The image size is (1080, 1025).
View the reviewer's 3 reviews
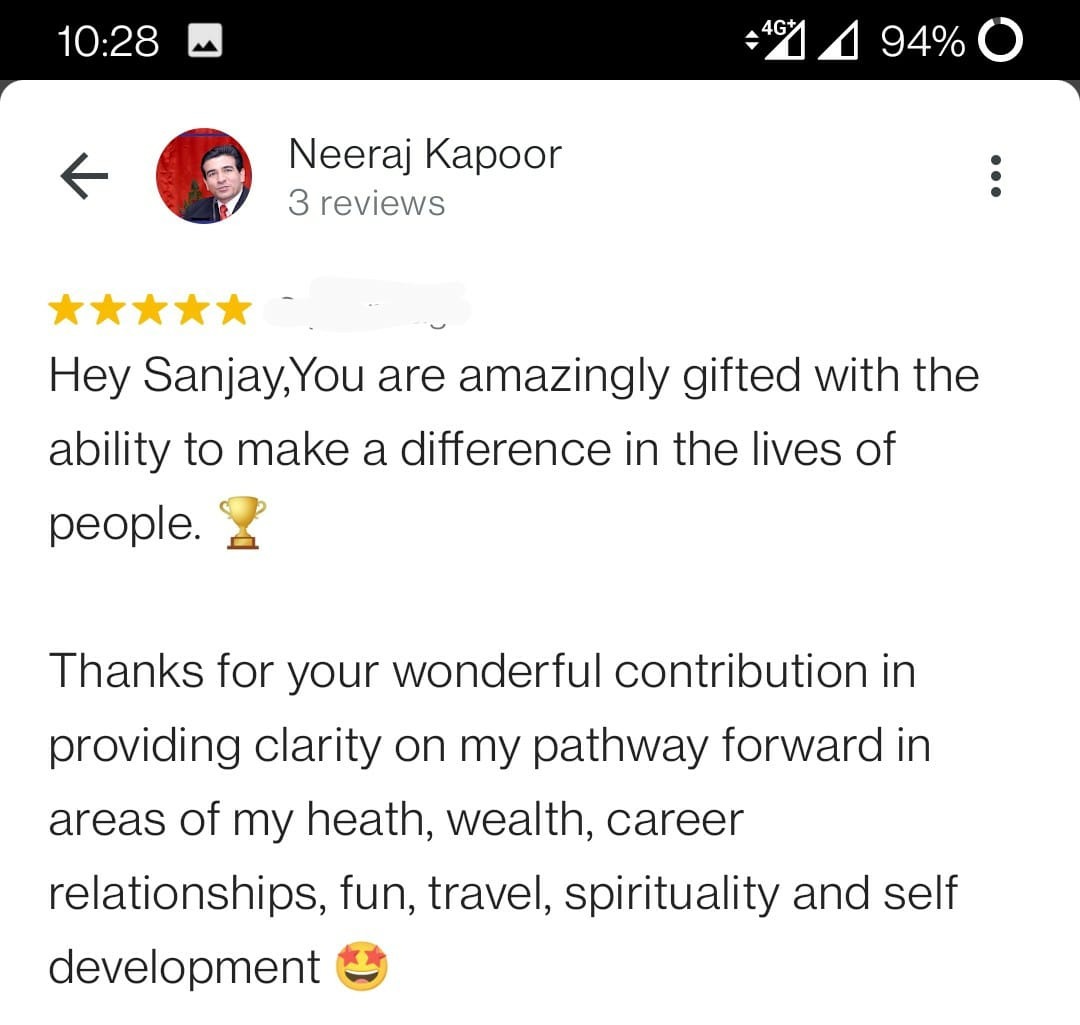(x=366, y=203)
